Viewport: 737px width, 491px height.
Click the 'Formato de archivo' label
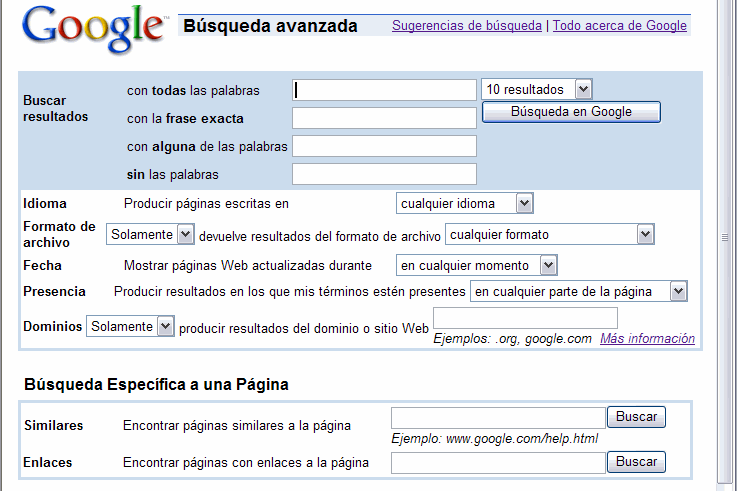pyautogui.click(x=59, y=234)
